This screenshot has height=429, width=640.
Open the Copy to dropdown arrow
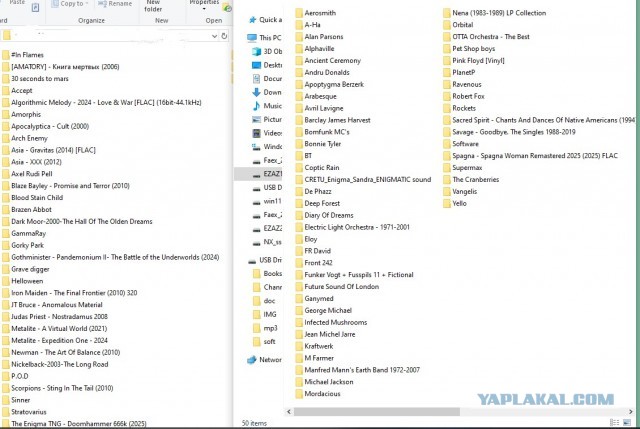click(x=87, y=4)
